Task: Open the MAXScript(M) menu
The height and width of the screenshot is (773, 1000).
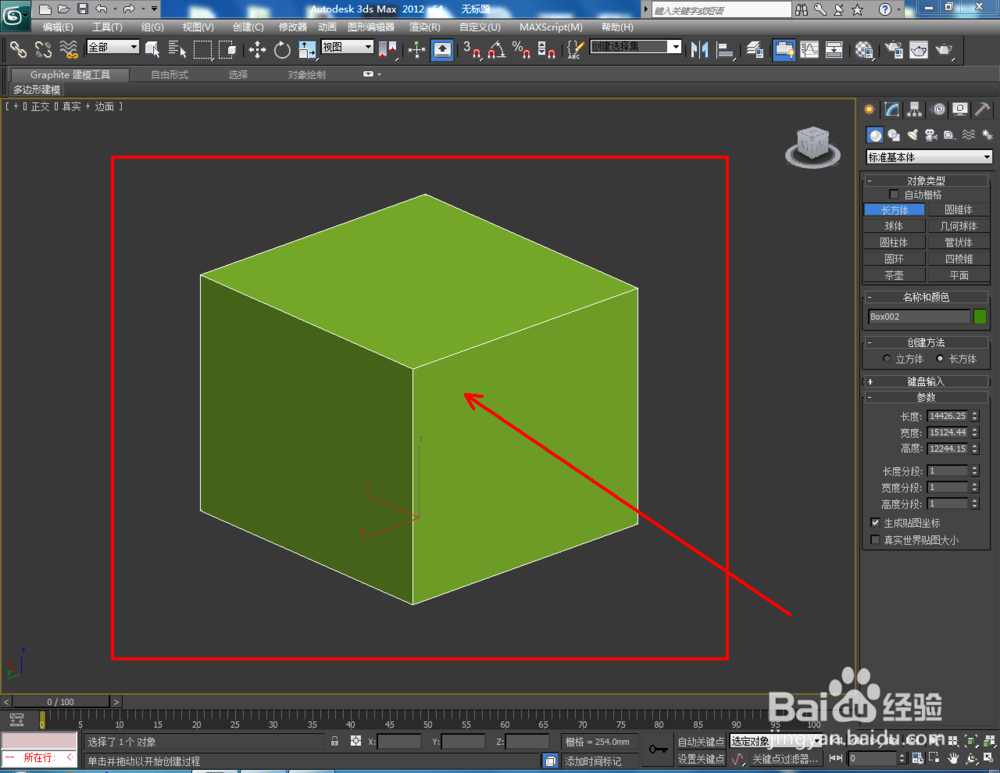Action: pyautogui.click(x=551, y=27)
